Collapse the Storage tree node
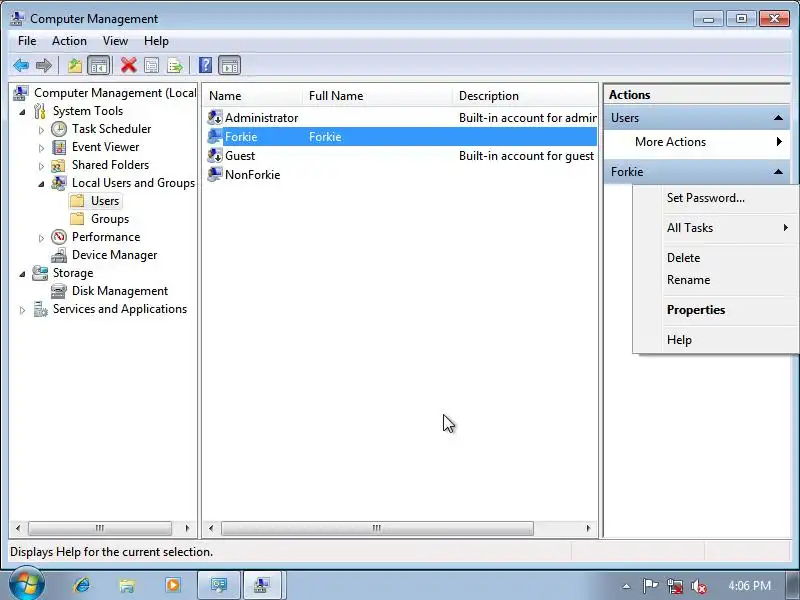Image resolution: width=800 pixels, height=600 pixels. pos(22,274)
